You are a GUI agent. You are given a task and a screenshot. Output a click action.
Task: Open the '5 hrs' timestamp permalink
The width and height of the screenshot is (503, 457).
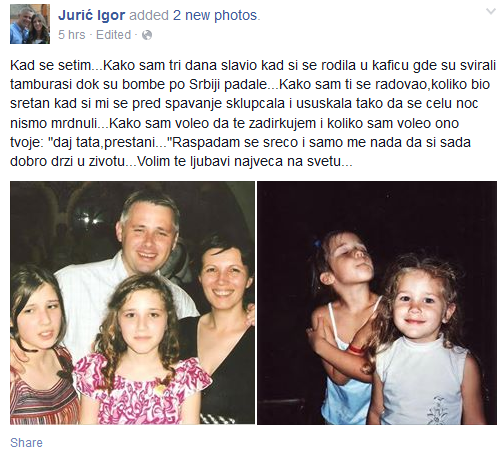[x=72, y=35]
